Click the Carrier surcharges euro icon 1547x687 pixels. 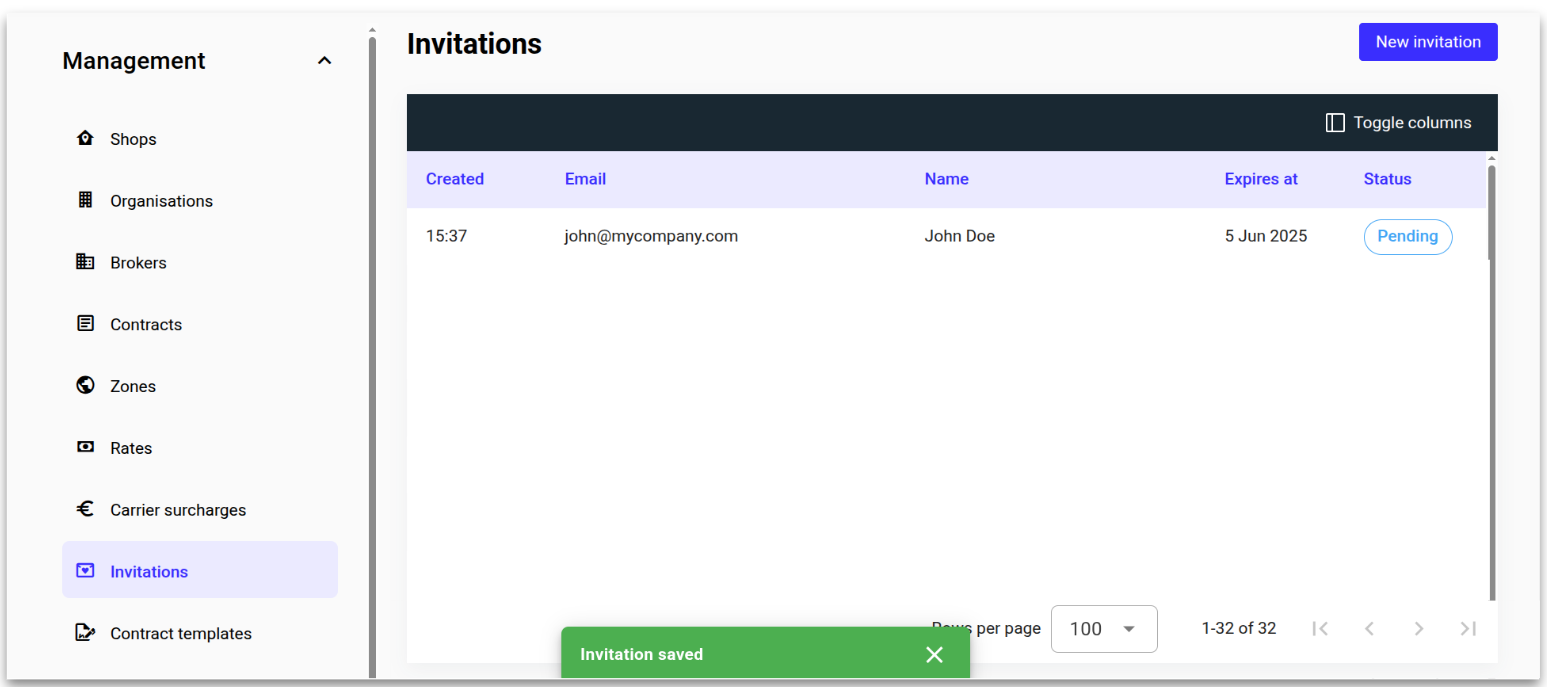pyautogui.click(x=85, y=509)
